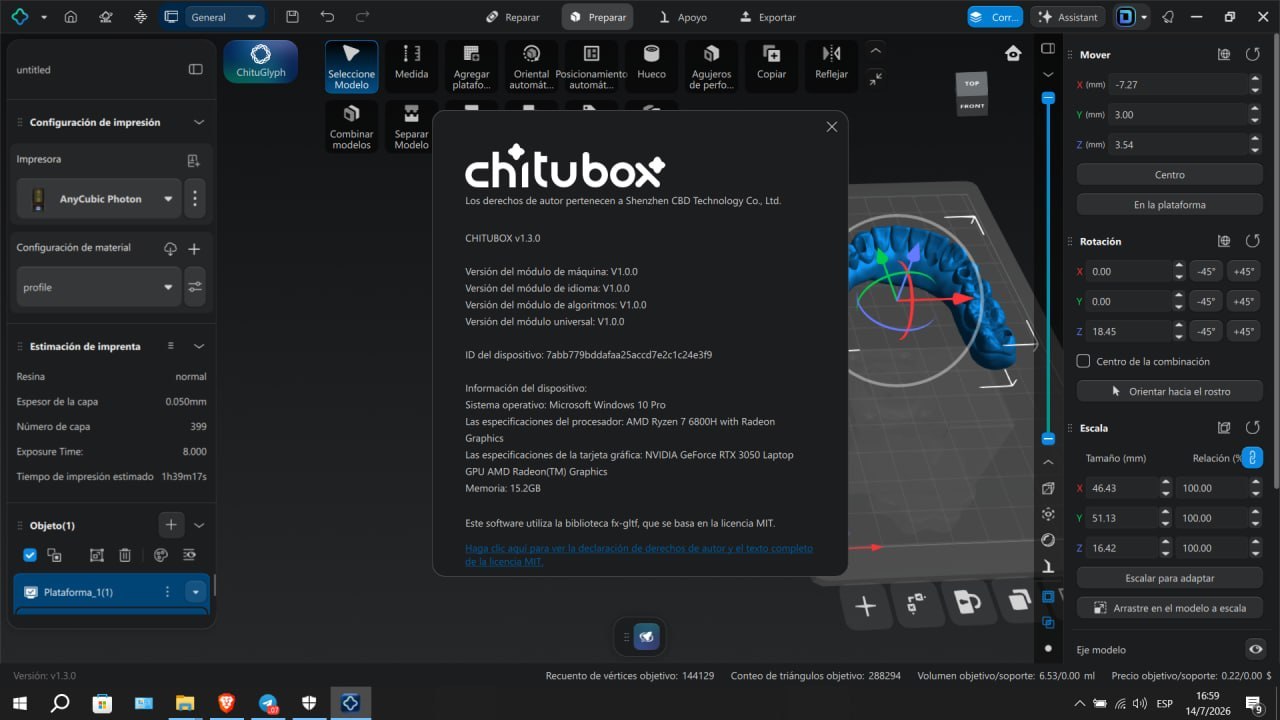
Task: Click the save project icon
Action: coord(292,17)
